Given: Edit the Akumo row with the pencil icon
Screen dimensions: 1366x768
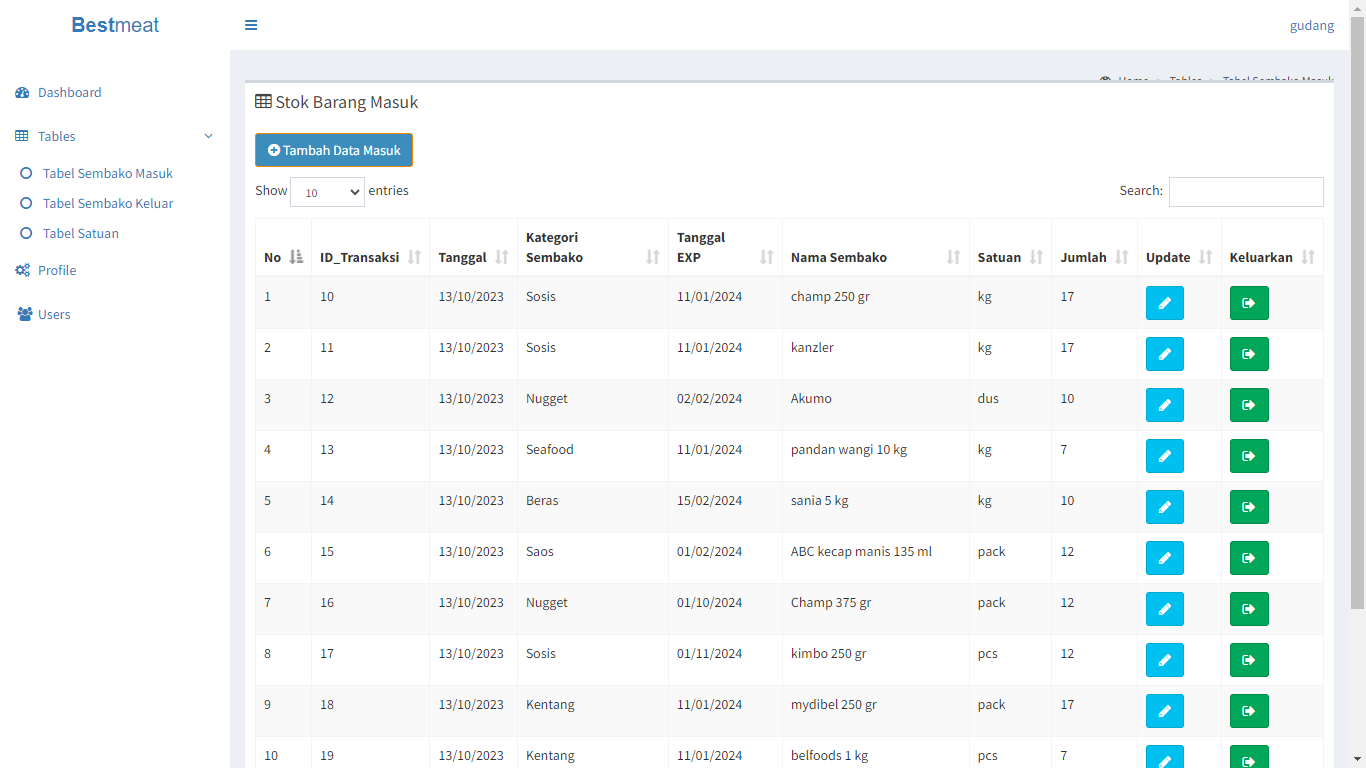Looking at the screenshot, I should [x=1164, y=405].
